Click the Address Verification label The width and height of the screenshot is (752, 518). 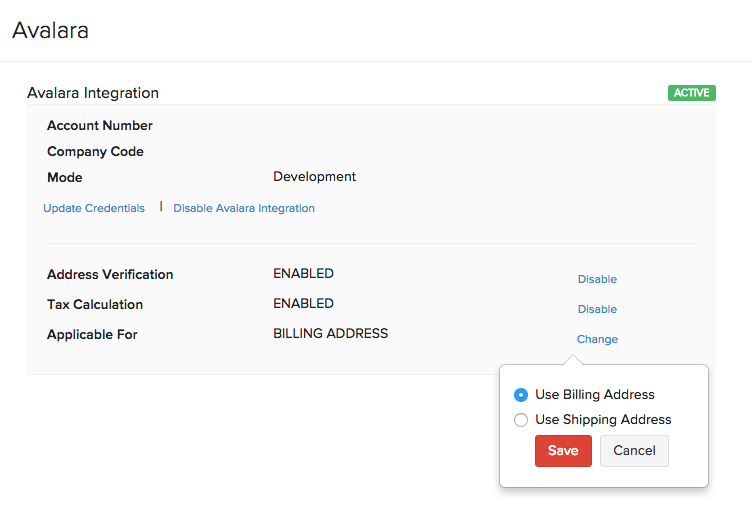tap(110, 274)
